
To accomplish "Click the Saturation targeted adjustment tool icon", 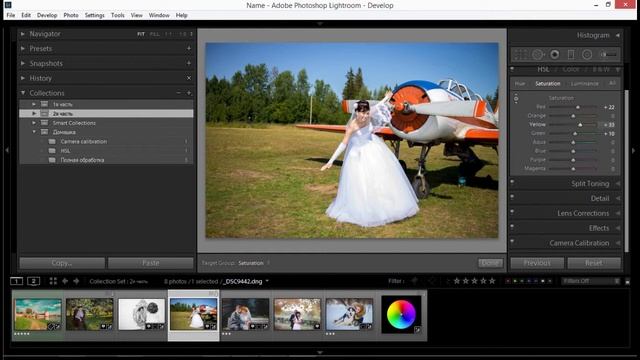I will 516,98.
